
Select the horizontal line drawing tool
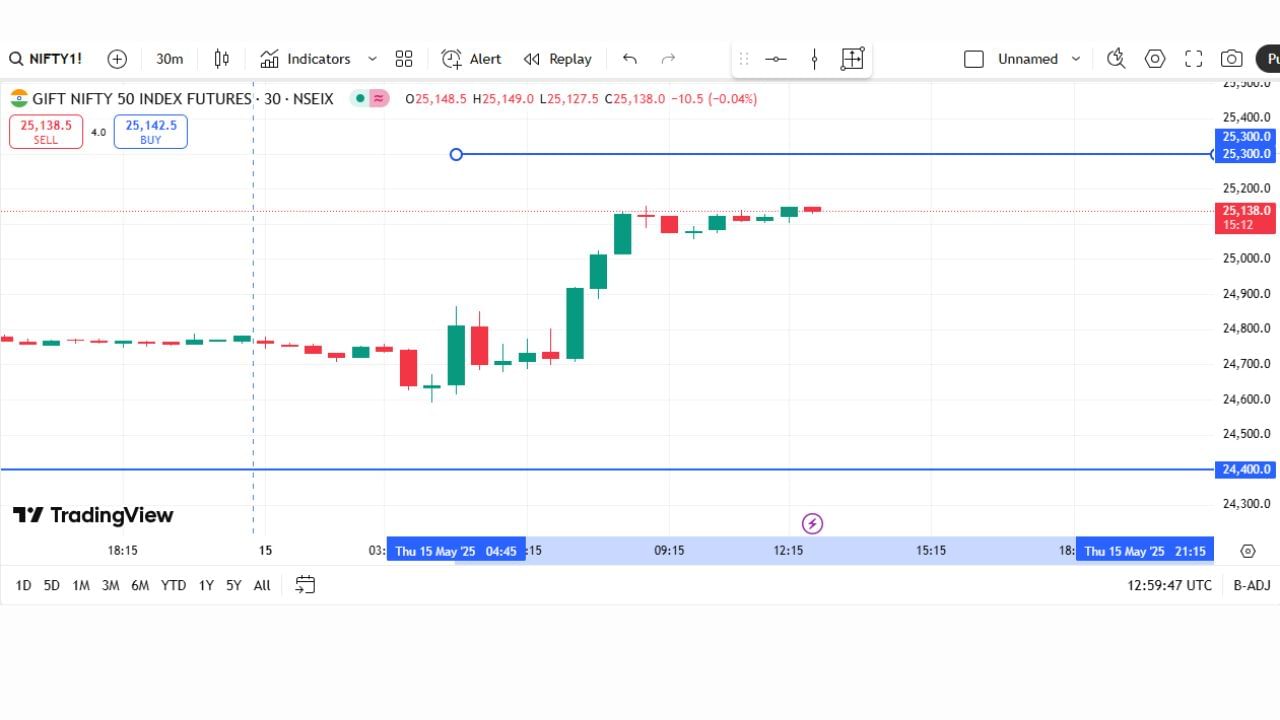tap(776, 59)
